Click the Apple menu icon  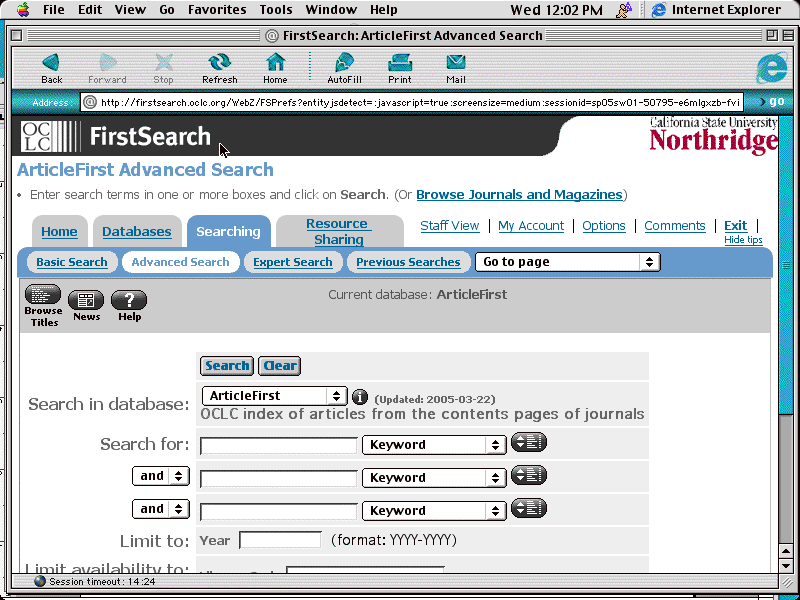23,10
